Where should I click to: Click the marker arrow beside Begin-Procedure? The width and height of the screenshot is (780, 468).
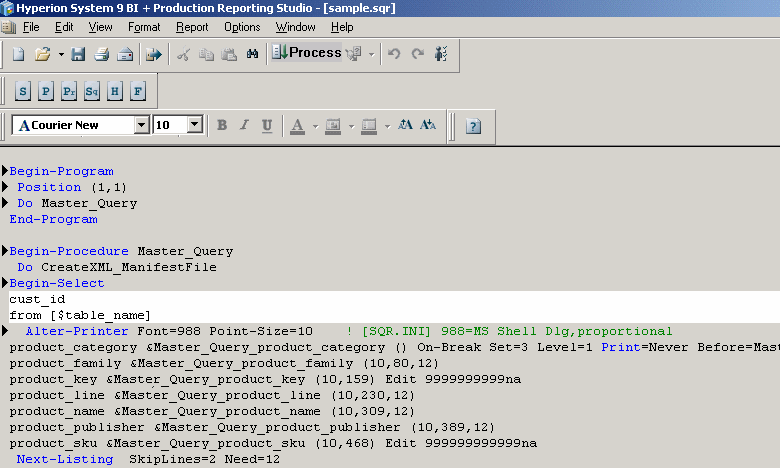5,251
